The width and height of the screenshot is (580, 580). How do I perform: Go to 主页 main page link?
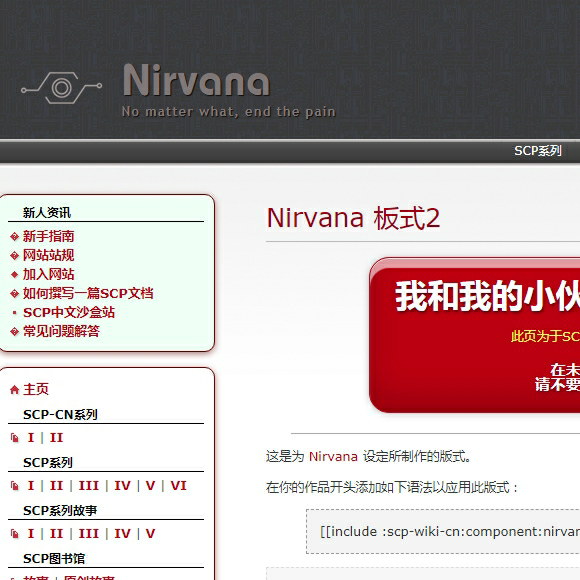(x=36, y=389)
